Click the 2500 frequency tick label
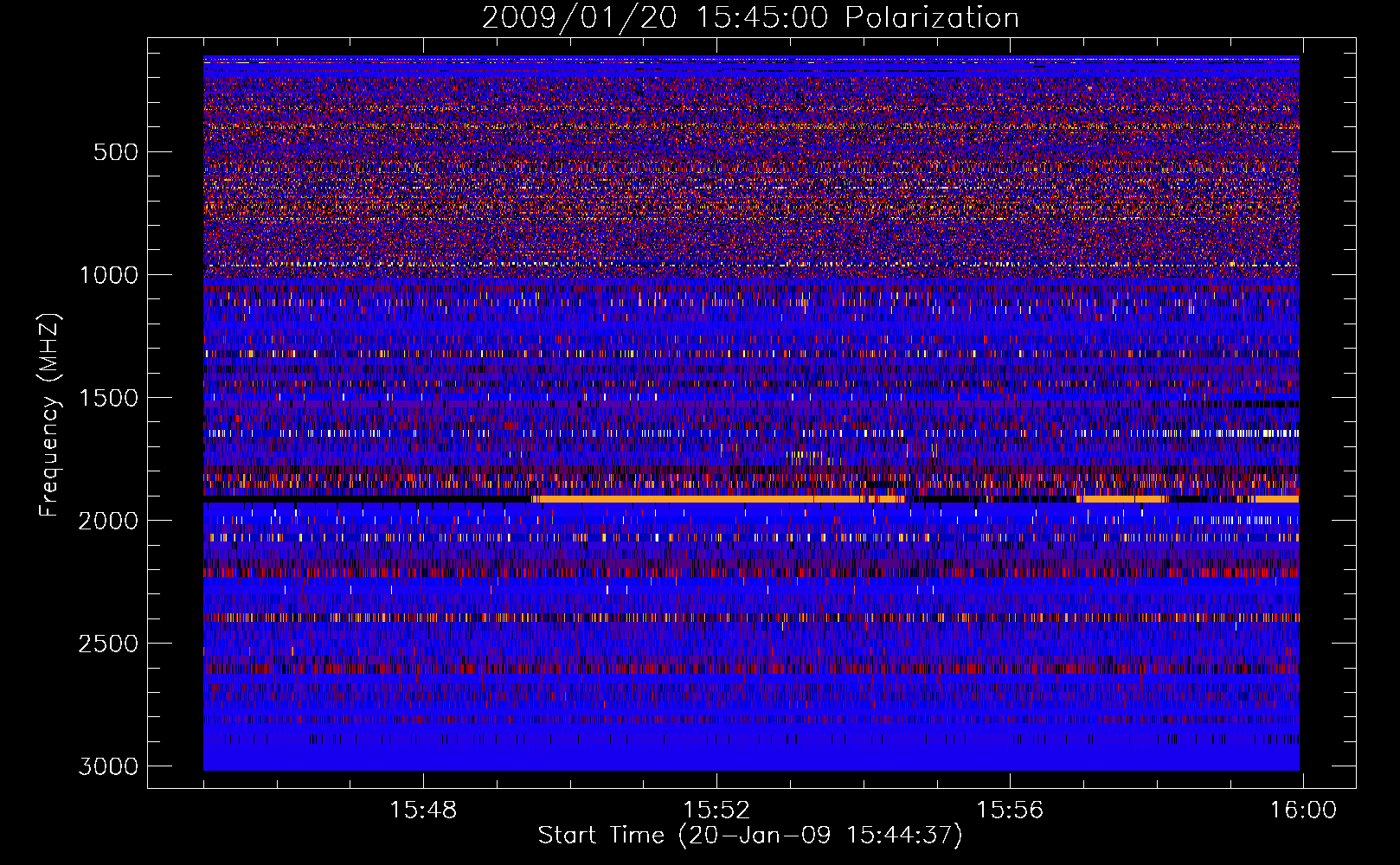1400x865 pixels. 108,644
